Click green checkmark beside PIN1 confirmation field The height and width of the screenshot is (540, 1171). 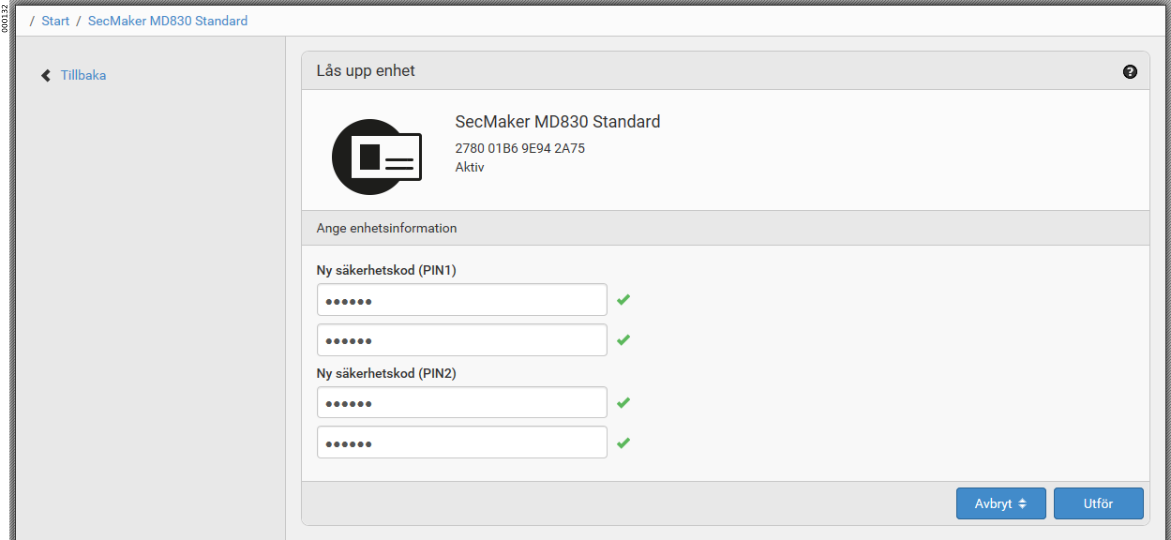point(623,340)
